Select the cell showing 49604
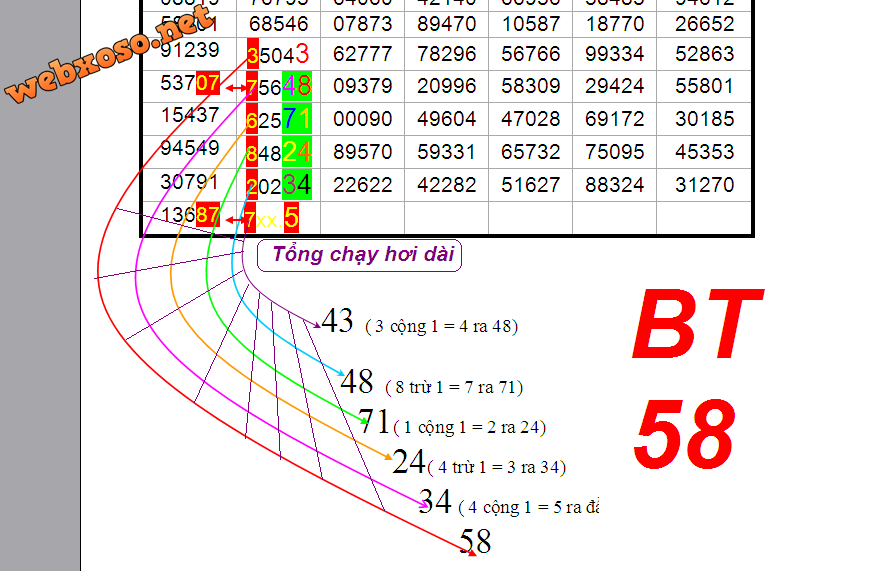 446,119
